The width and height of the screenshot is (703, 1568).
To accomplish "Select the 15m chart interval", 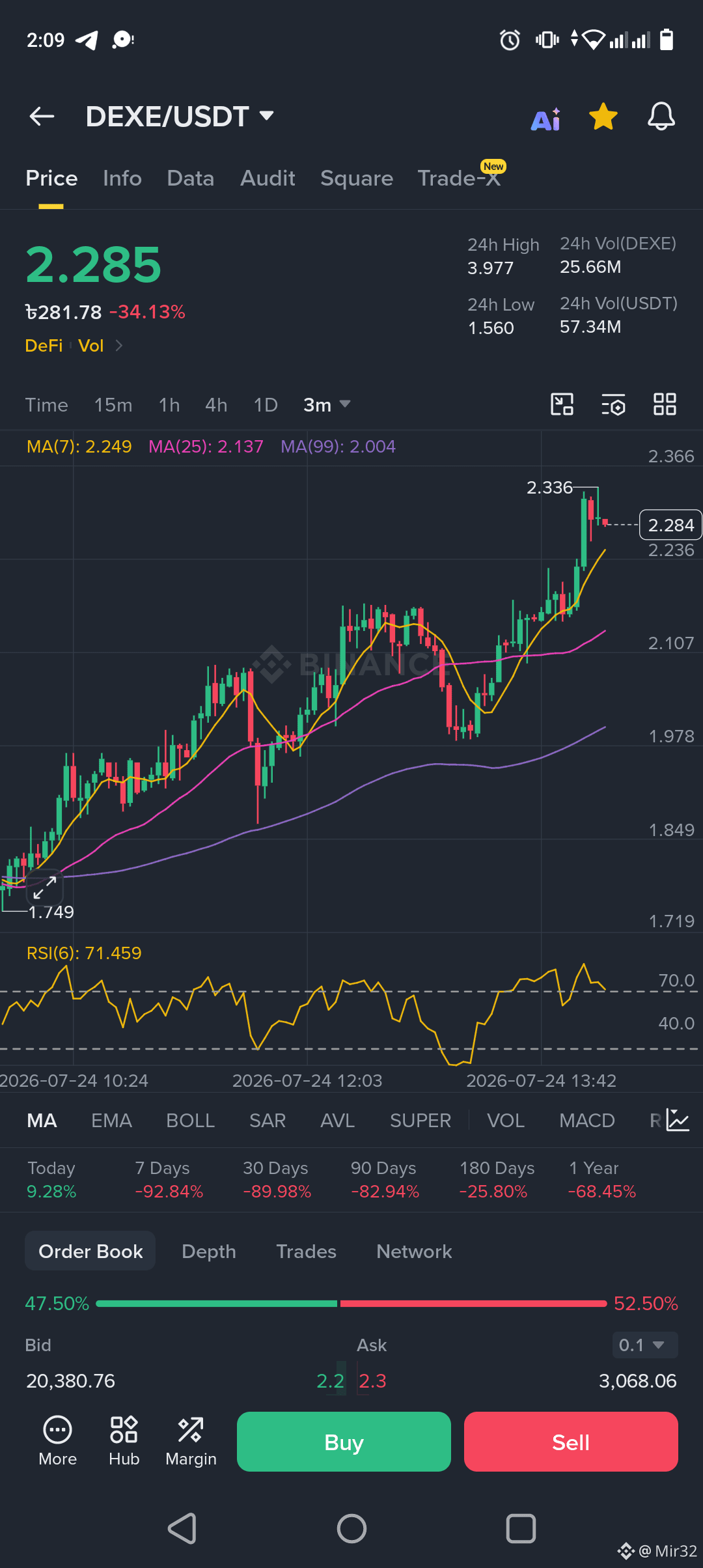I will tap(113, 405).
